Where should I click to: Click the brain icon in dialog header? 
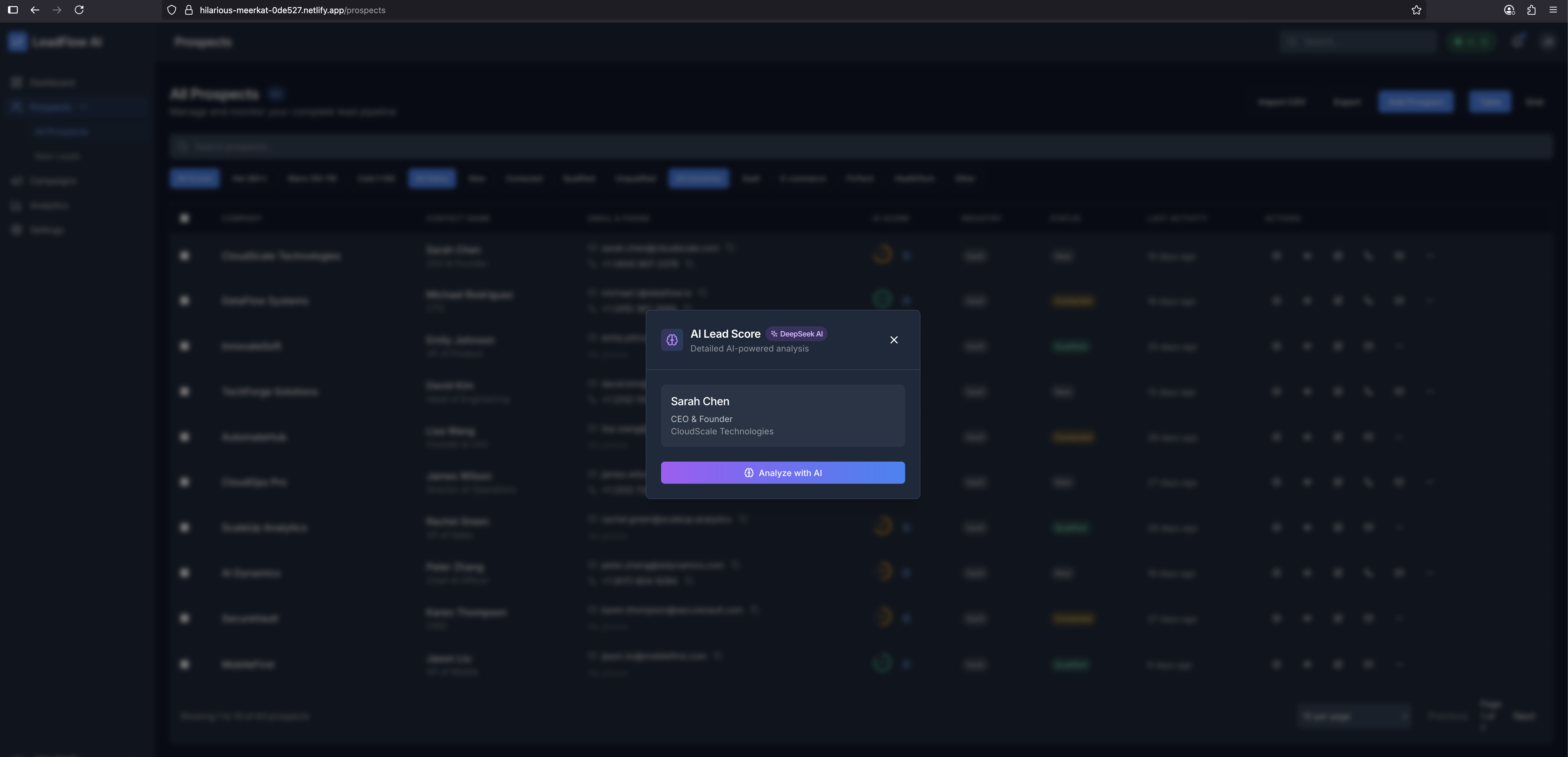coord(671,340)
